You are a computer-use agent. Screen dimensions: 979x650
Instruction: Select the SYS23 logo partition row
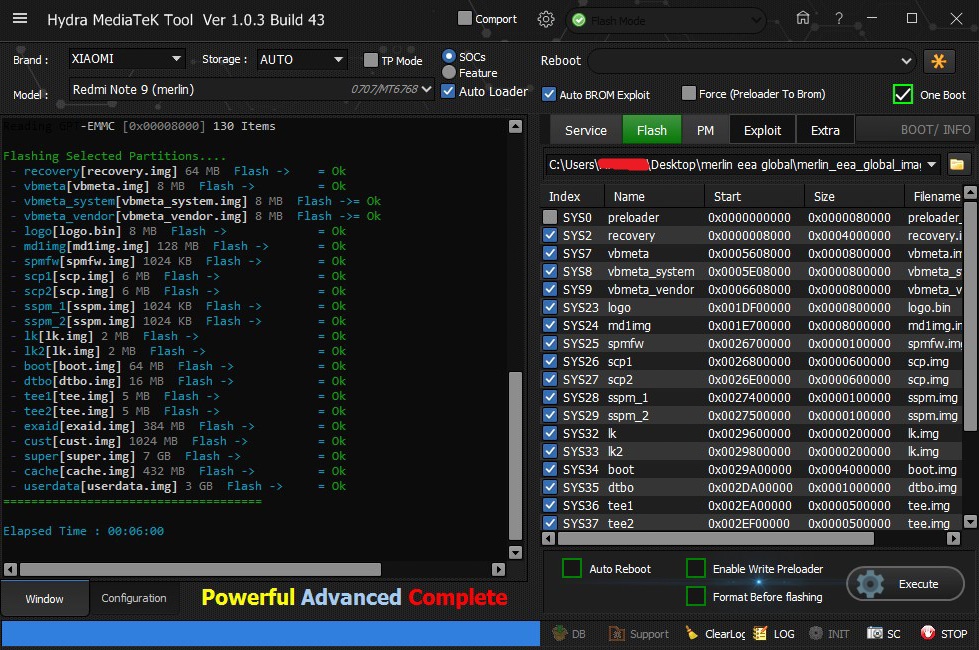[752, 307]
